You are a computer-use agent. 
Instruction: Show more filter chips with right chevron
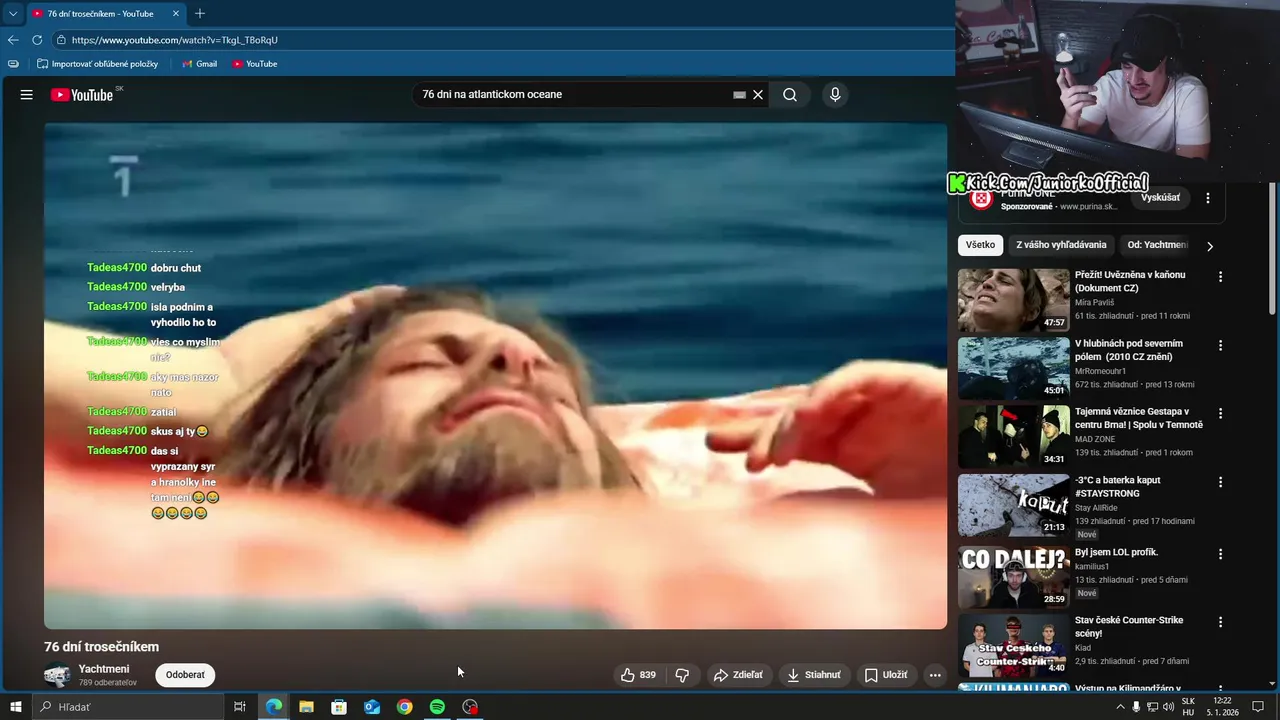(1210, 246)
